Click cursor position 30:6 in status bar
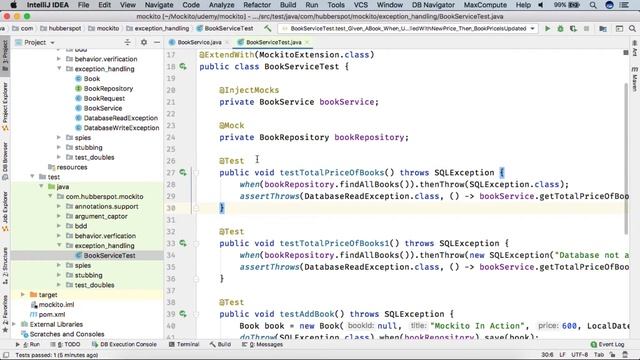The image size is (640, 360). (547, 355)
